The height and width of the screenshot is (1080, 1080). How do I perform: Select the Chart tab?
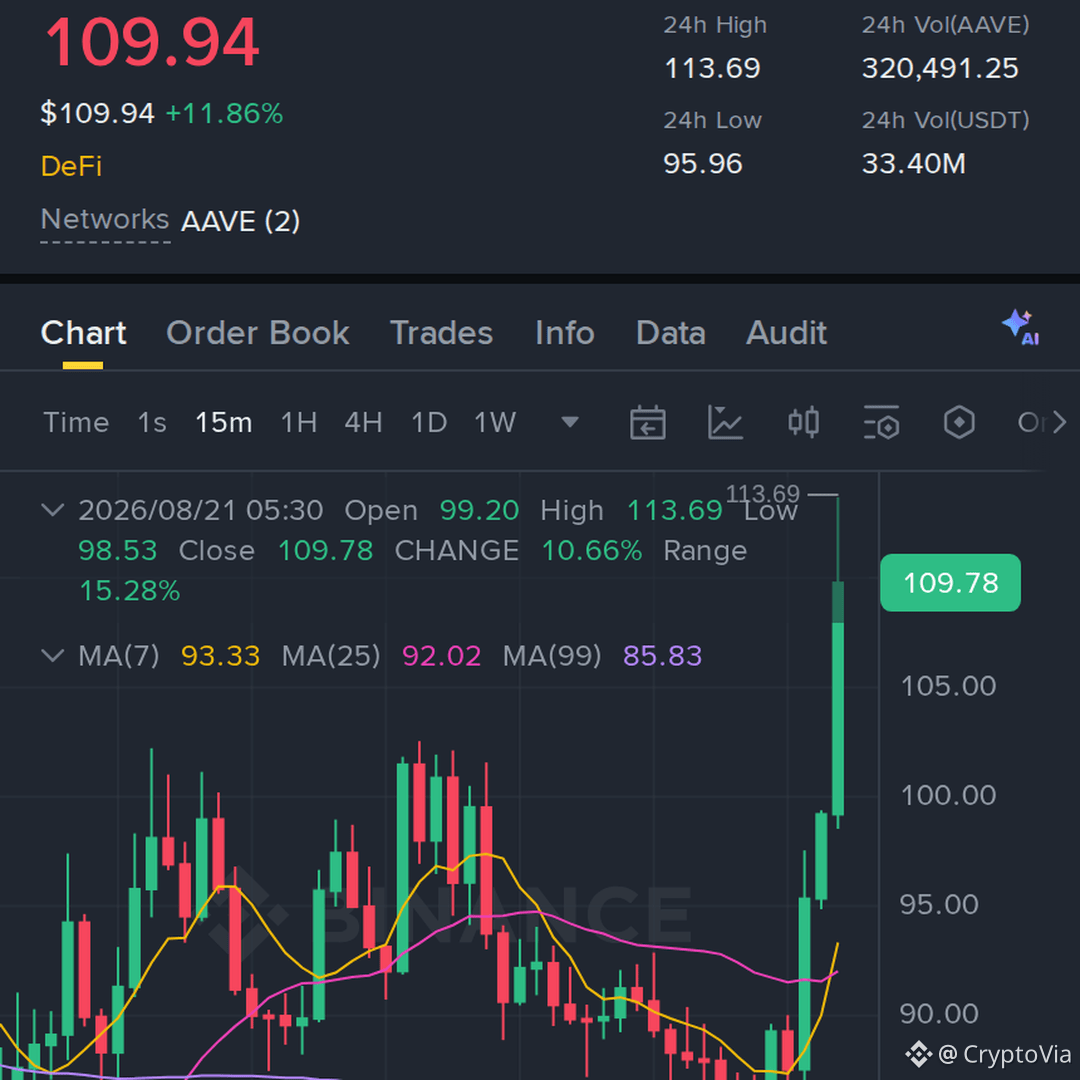click(83, 333)
